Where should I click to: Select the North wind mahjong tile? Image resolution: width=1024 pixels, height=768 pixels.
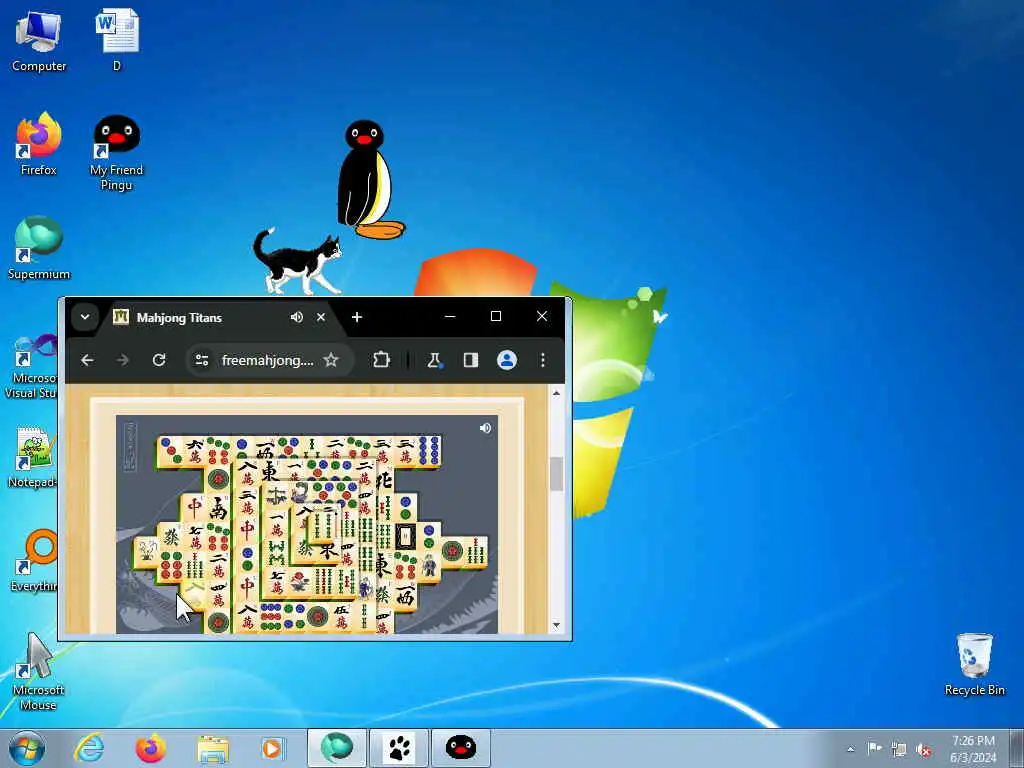click(x=384, y=479)
